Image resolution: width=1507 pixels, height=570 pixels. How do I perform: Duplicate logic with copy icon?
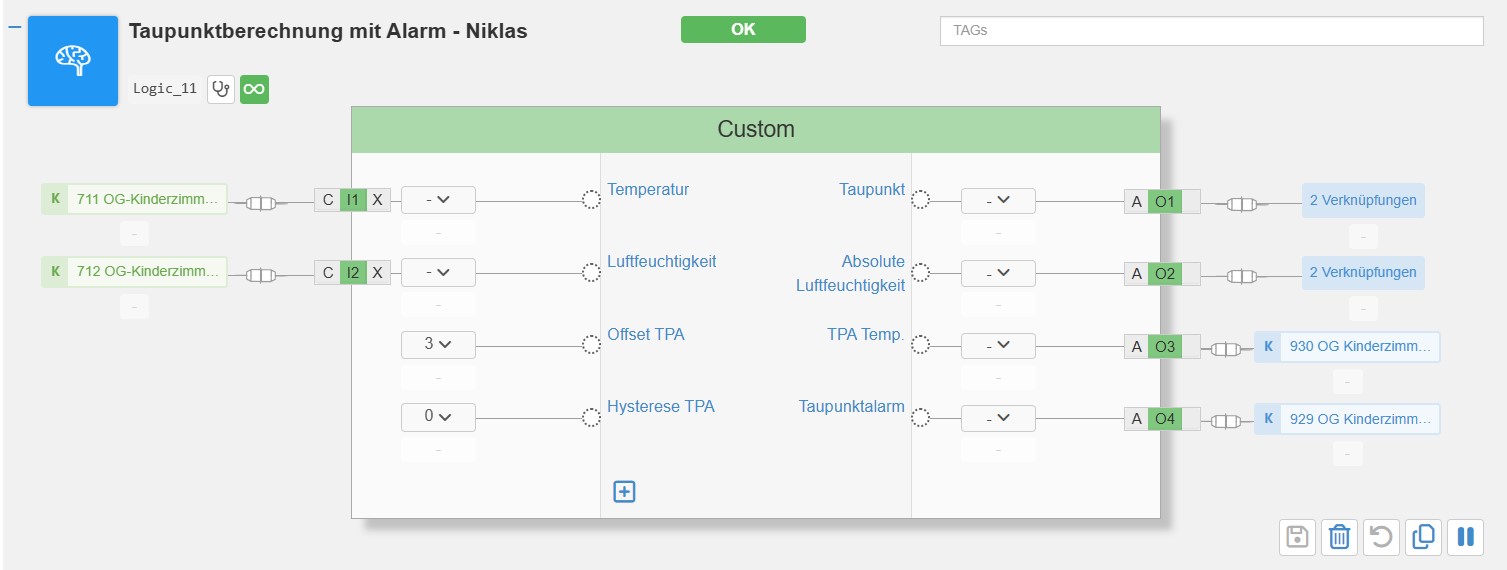(x=1423, y=537)
